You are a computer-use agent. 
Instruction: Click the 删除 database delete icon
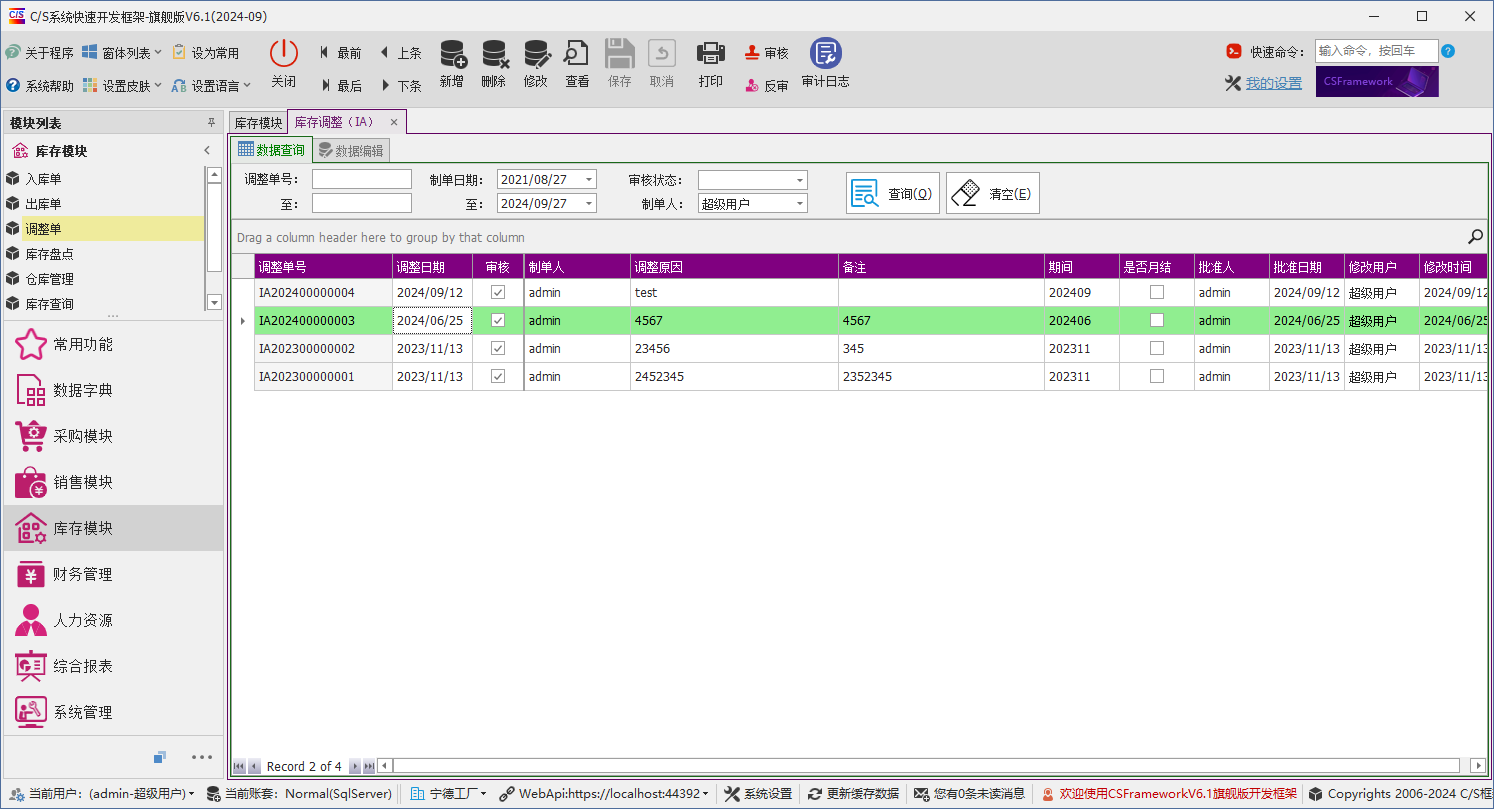pyautogui.click(x=494, y=53)
